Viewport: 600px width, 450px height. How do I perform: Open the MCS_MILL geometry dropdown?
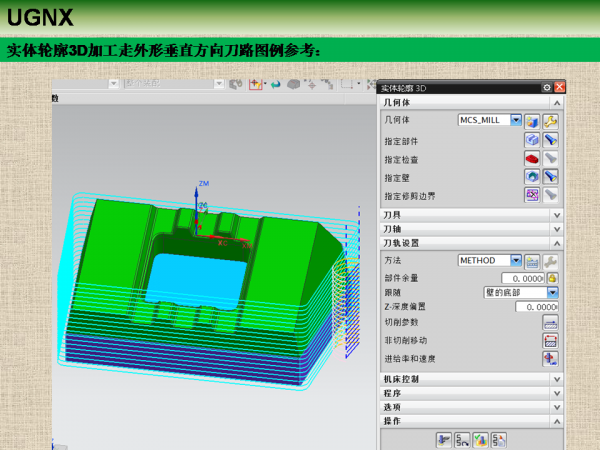[x=516, y=120]
